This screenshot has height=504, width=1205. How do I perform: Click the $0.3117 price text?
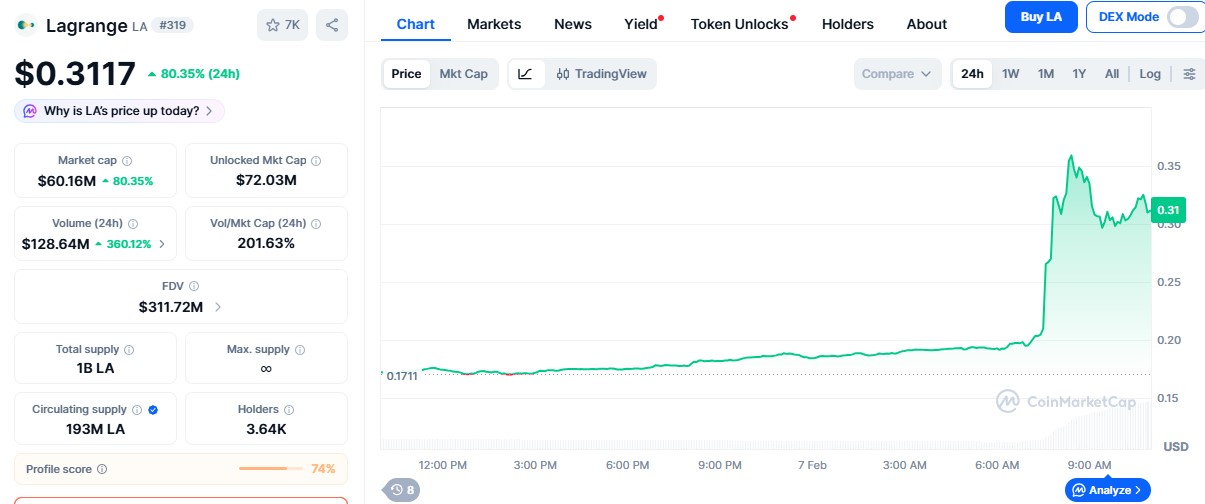coord(75,74)
